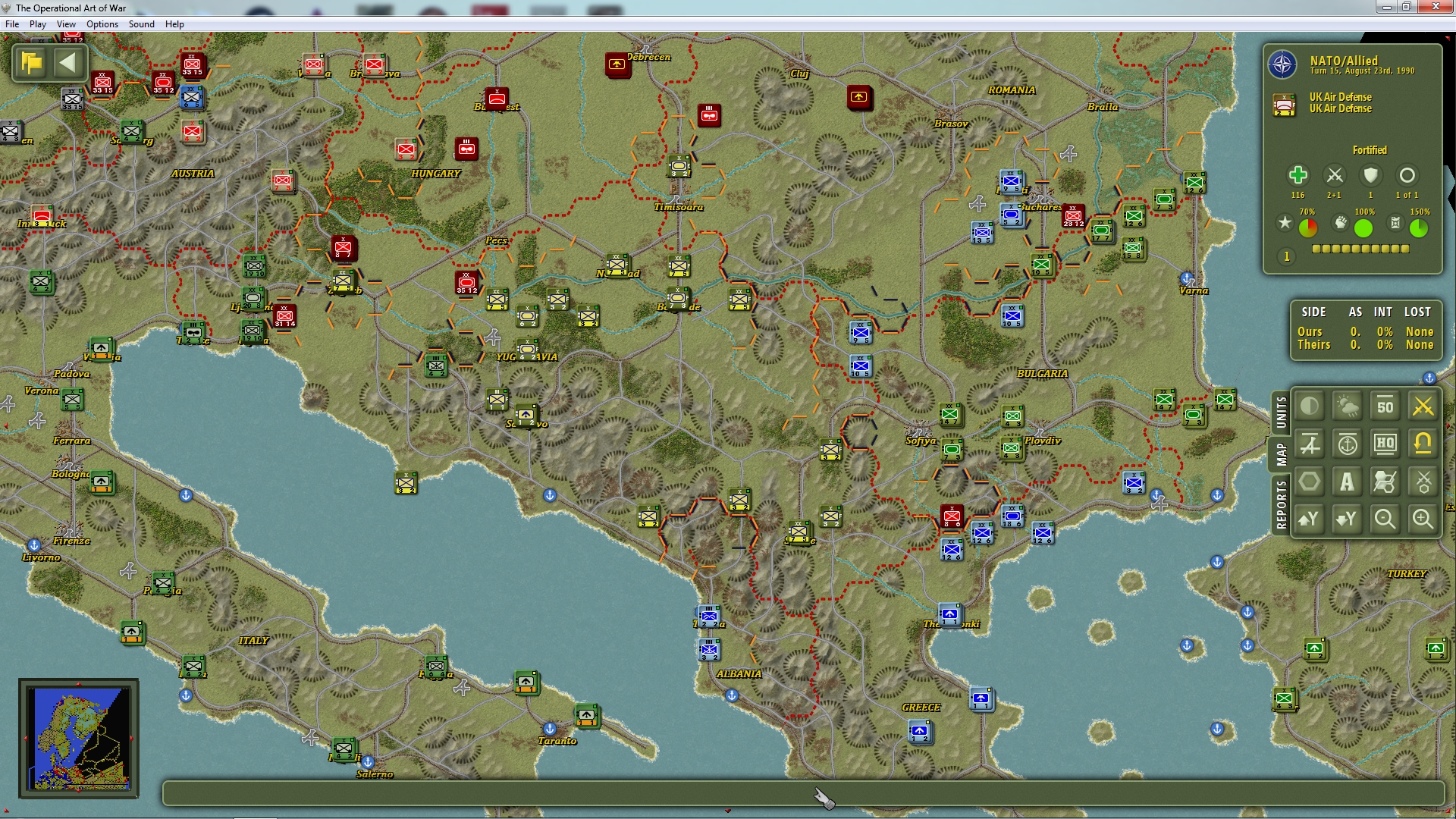Image resolution: width=1456 pixels, height=819 pixels.
Task: Click the 'Firenze' city label
Action: tap(72, 541)
